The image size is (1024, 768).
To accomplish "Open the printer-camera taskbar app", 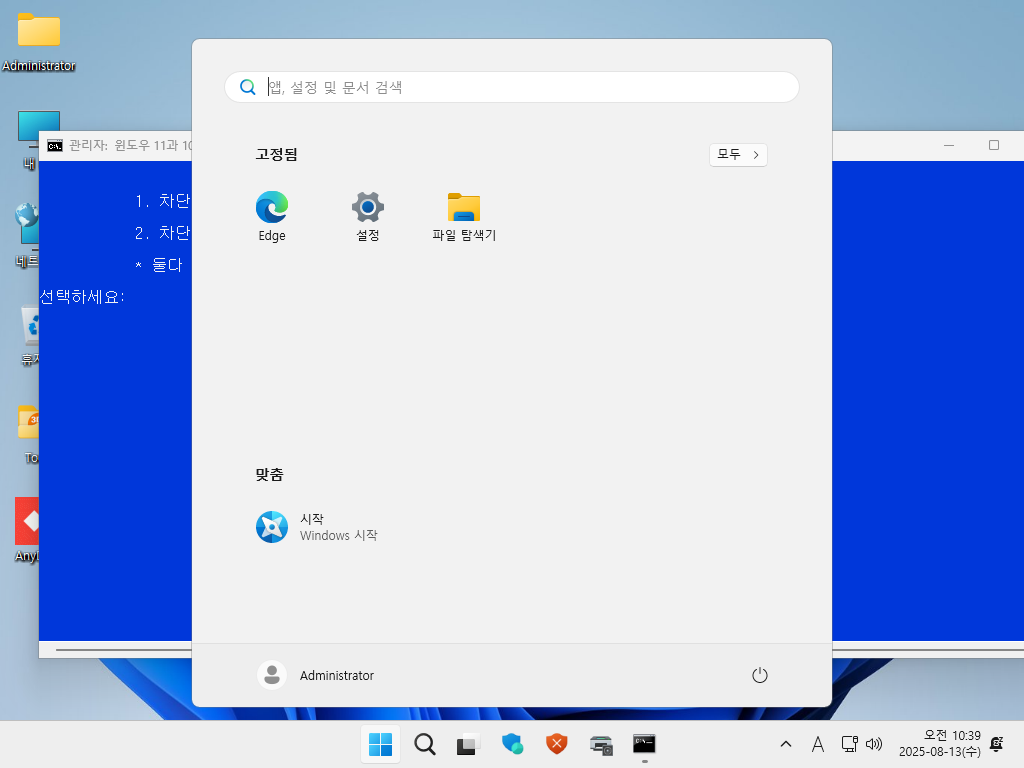I will coord(601,744).
